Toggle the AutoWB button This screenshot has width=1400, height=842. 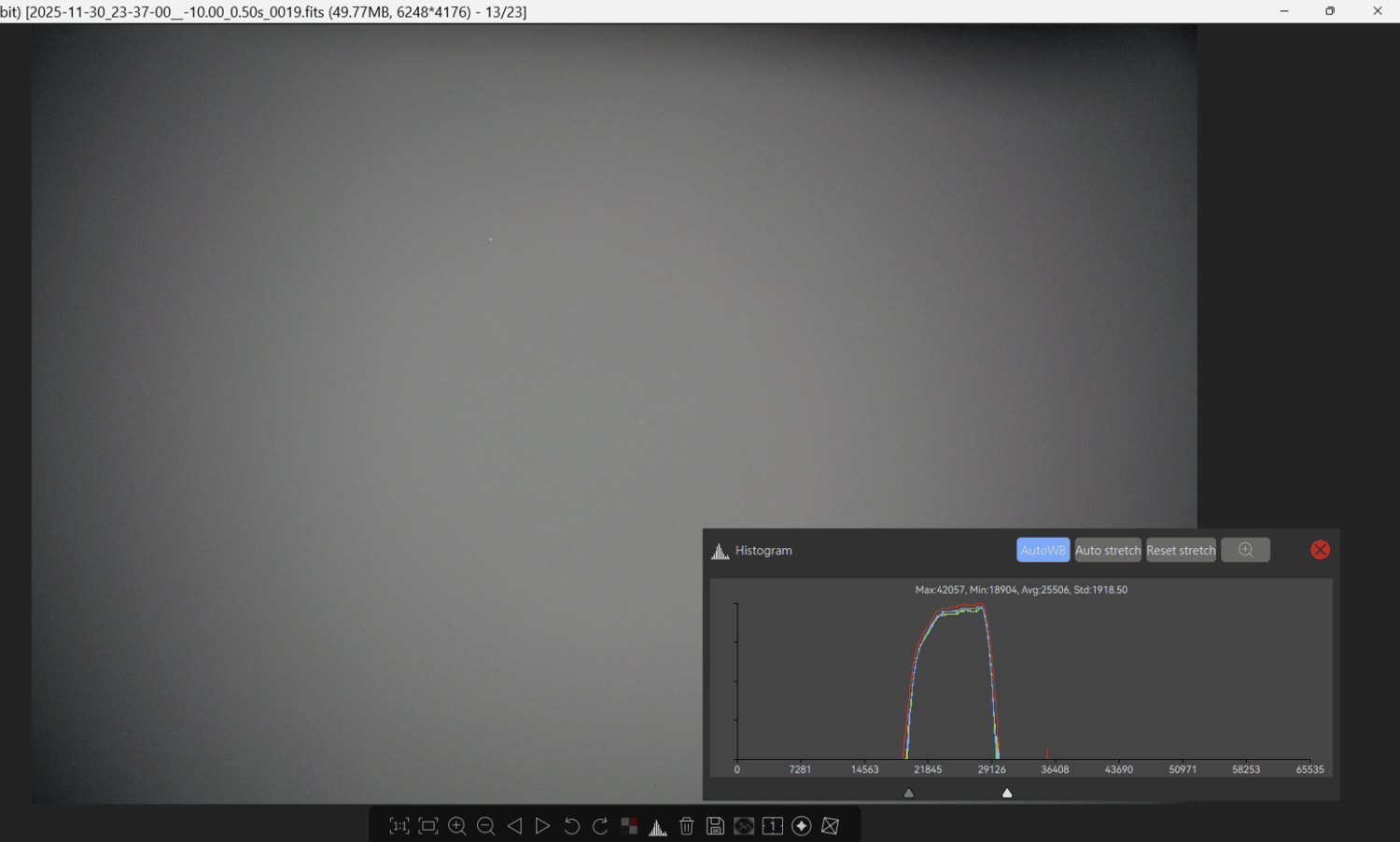(x=1043, y=550)
